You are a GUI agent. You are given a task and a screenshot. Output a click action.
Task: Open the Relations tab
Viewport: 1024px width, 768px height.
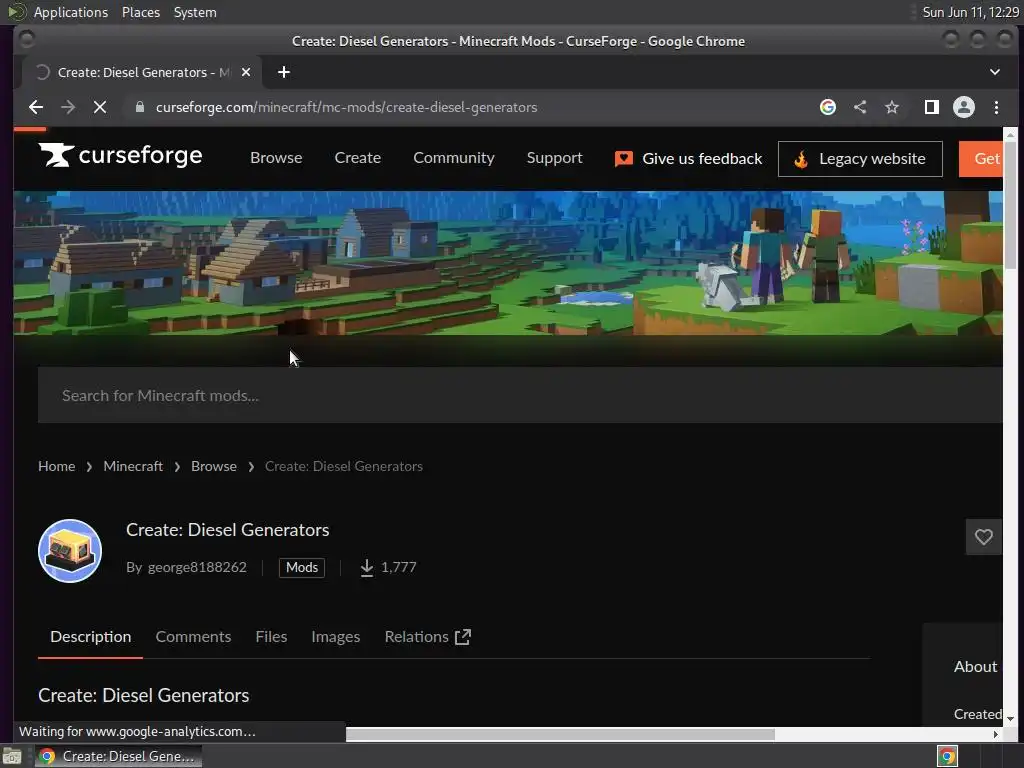pos(417,637)
